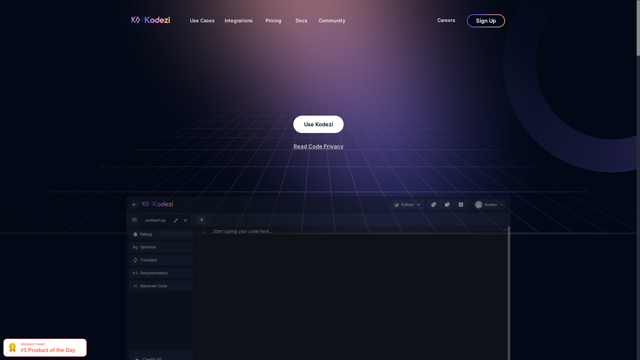Click the Product Hunt medal icon
This screenshot has width=640, height=360.
point(12,348)
